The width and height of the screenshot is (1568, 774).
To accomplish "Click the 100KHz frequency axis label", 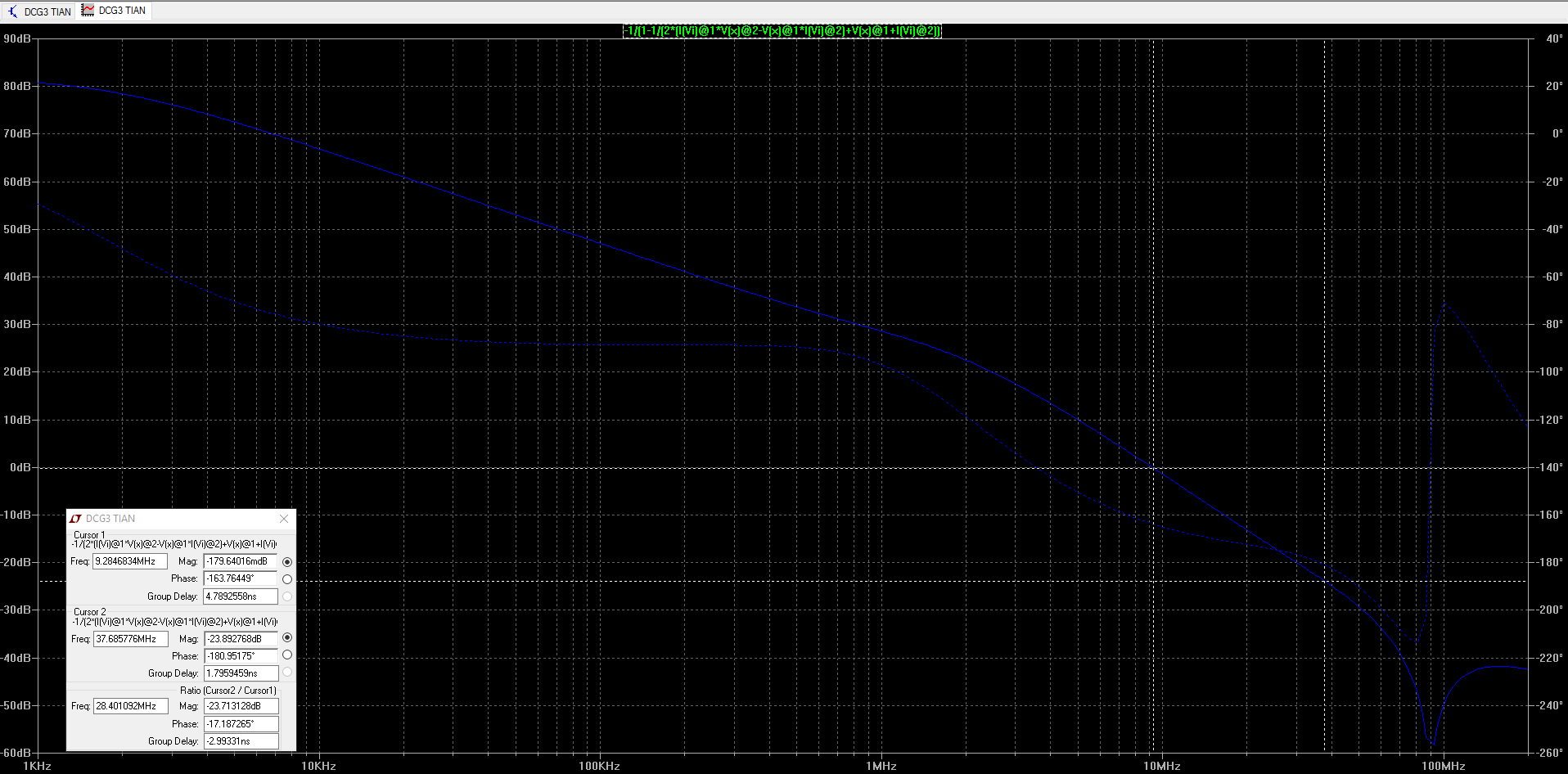I will (599, 767).
